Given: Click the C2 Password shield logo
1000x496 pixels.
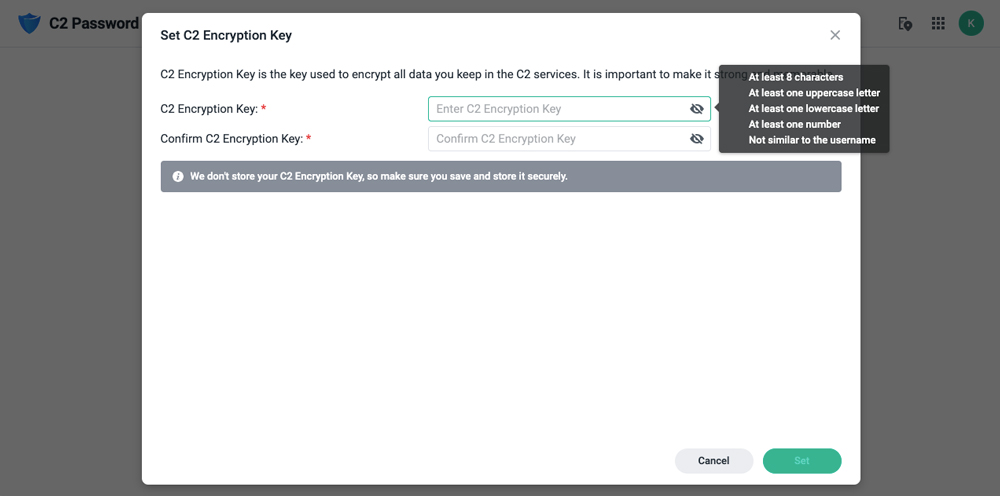Looking at the screenshot, I should pos(29,24).
